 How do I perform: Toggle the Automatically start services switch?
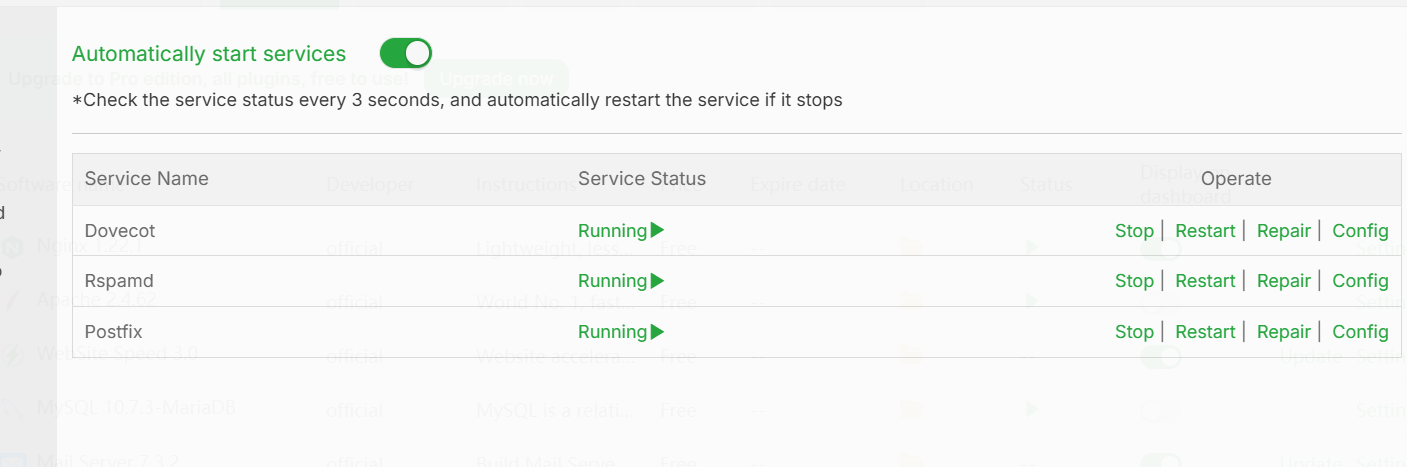point(405,53)
